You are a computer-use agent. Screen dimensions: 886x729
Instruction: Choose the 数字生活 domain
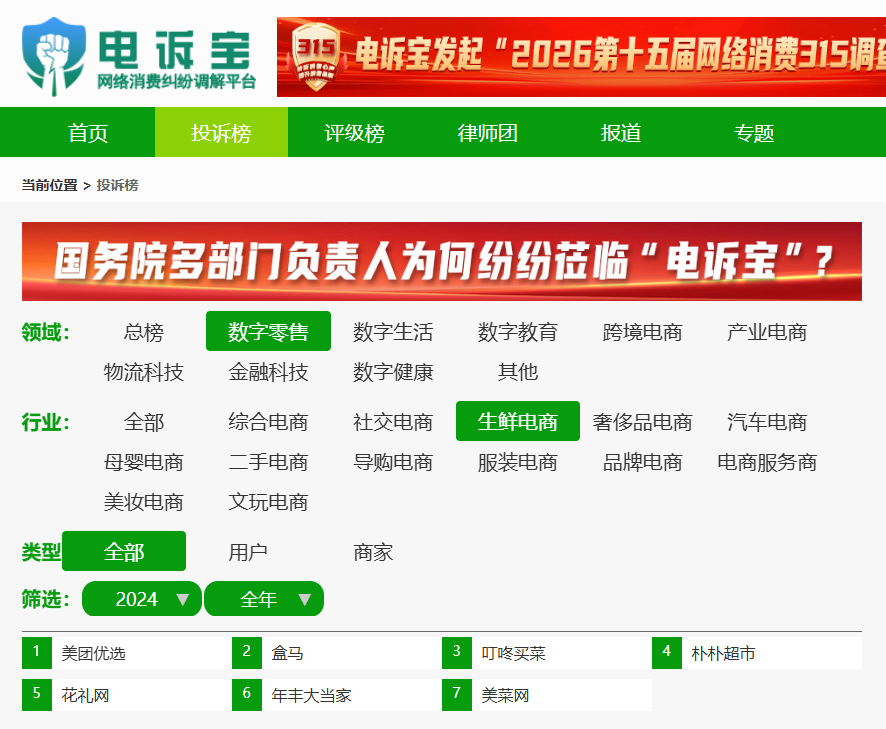click(393, 332)
